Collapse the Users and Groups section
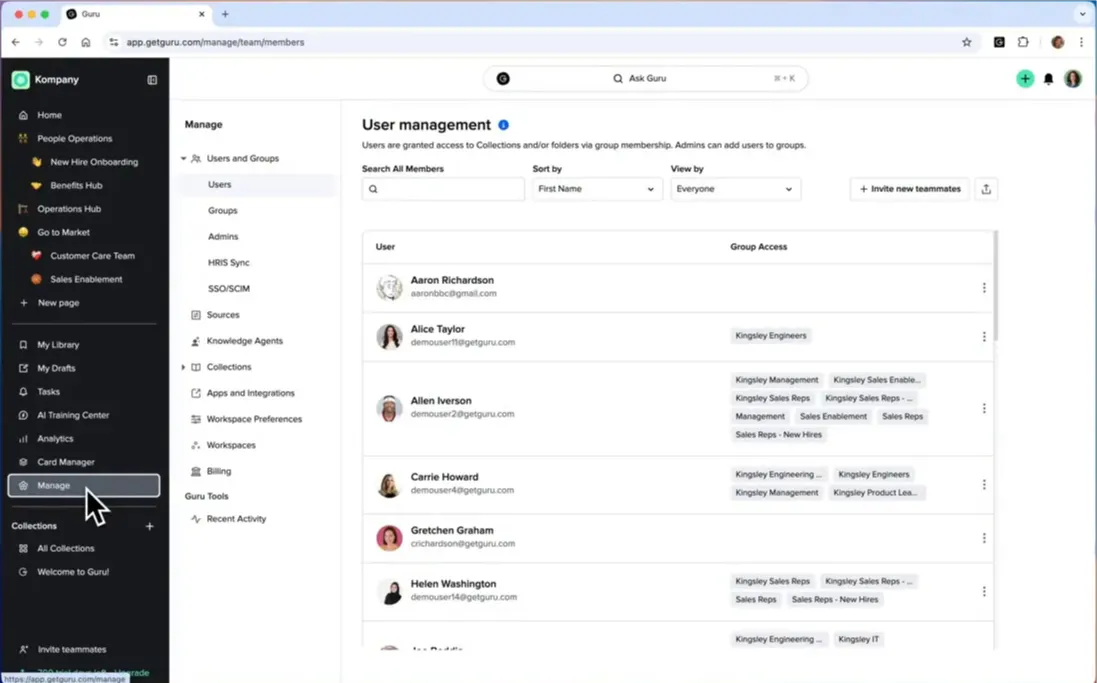This screenshot has height=683, width=1097. click(x=183, y=159)
